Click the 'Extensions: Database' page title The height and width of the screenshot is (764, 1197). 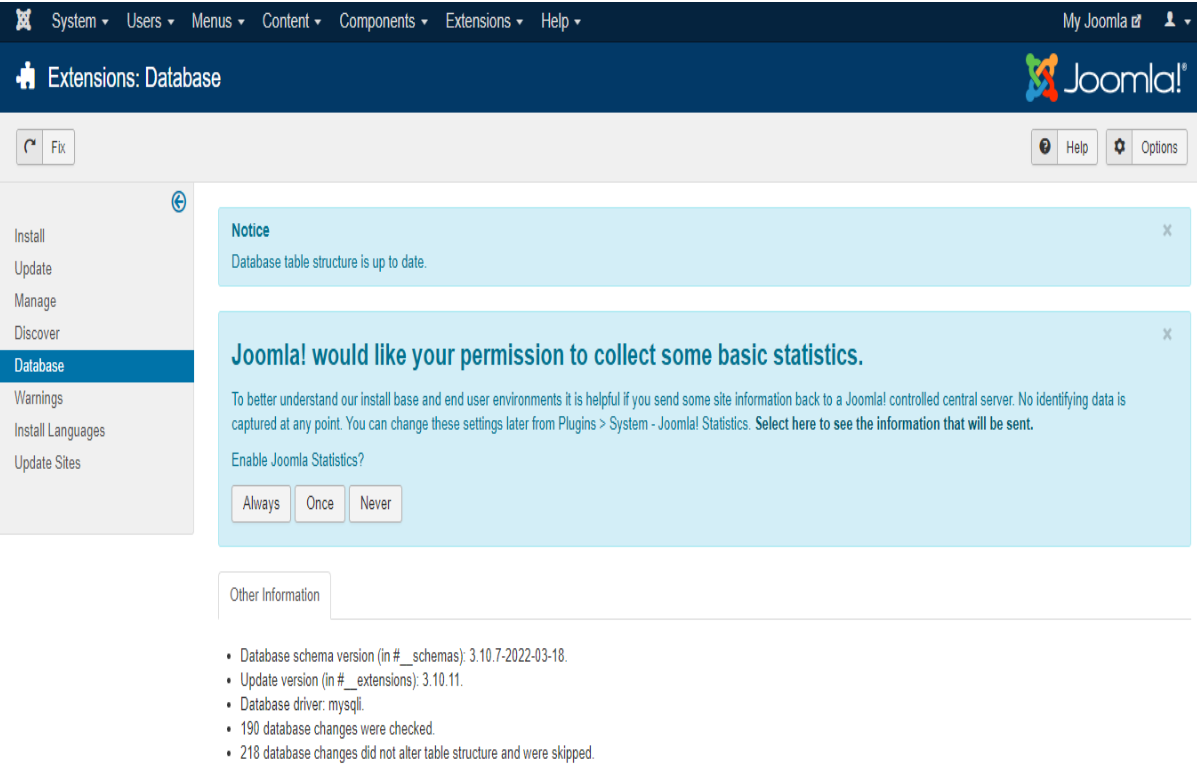[x=134, y=78]
